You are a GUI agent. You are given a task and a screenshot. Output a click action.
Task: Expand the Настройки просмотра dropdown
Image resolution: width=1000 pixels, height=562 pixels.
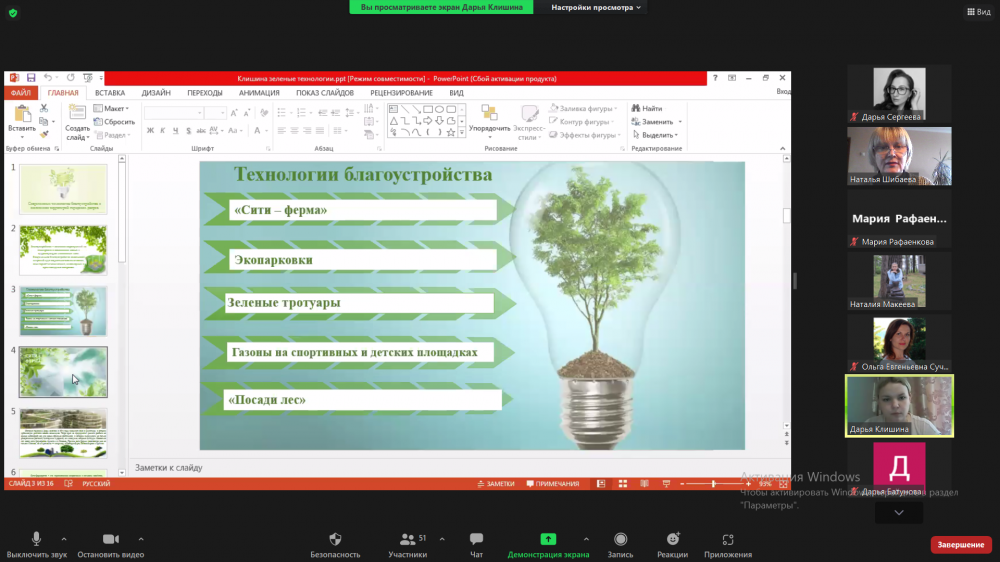(597, 7)
